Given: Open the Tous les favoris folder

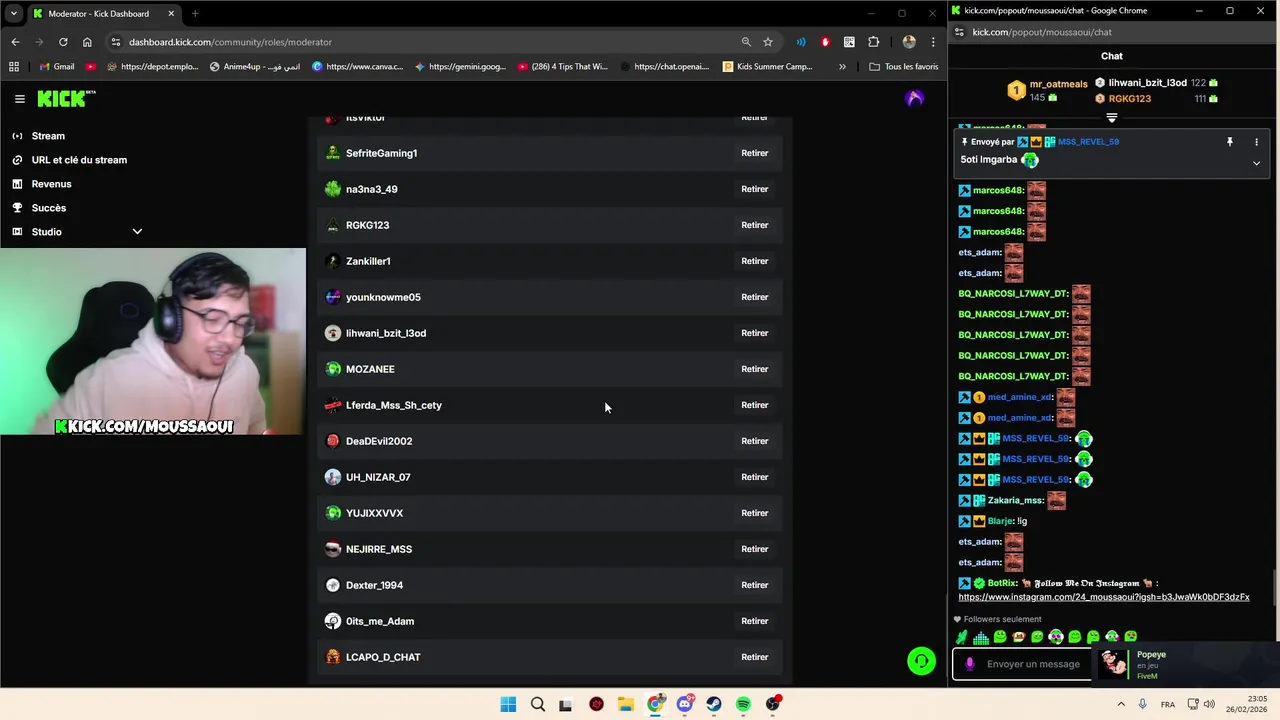Looking at the screenshot, I should pos(904,67).
